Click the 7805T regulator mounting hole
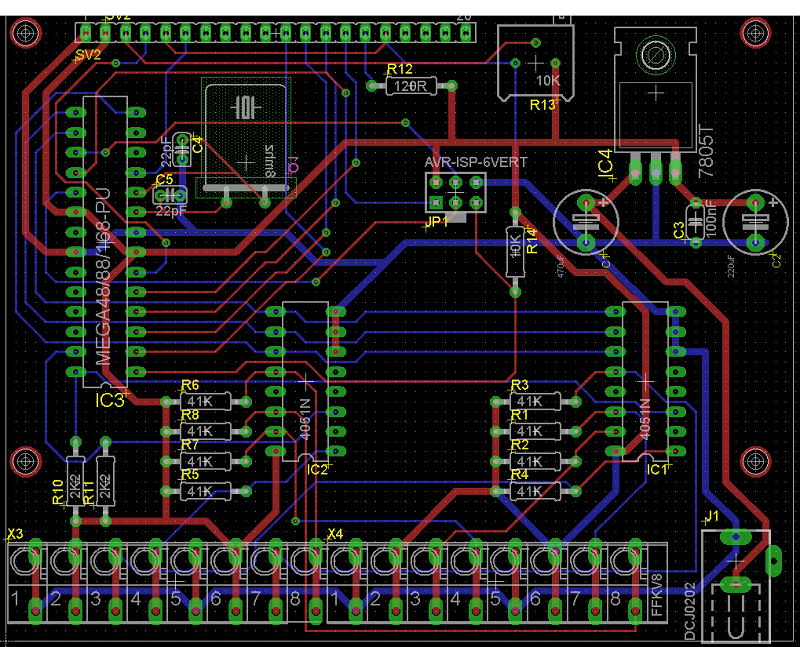The width and height of the screenshot is (800, 647). click(655, 54)
